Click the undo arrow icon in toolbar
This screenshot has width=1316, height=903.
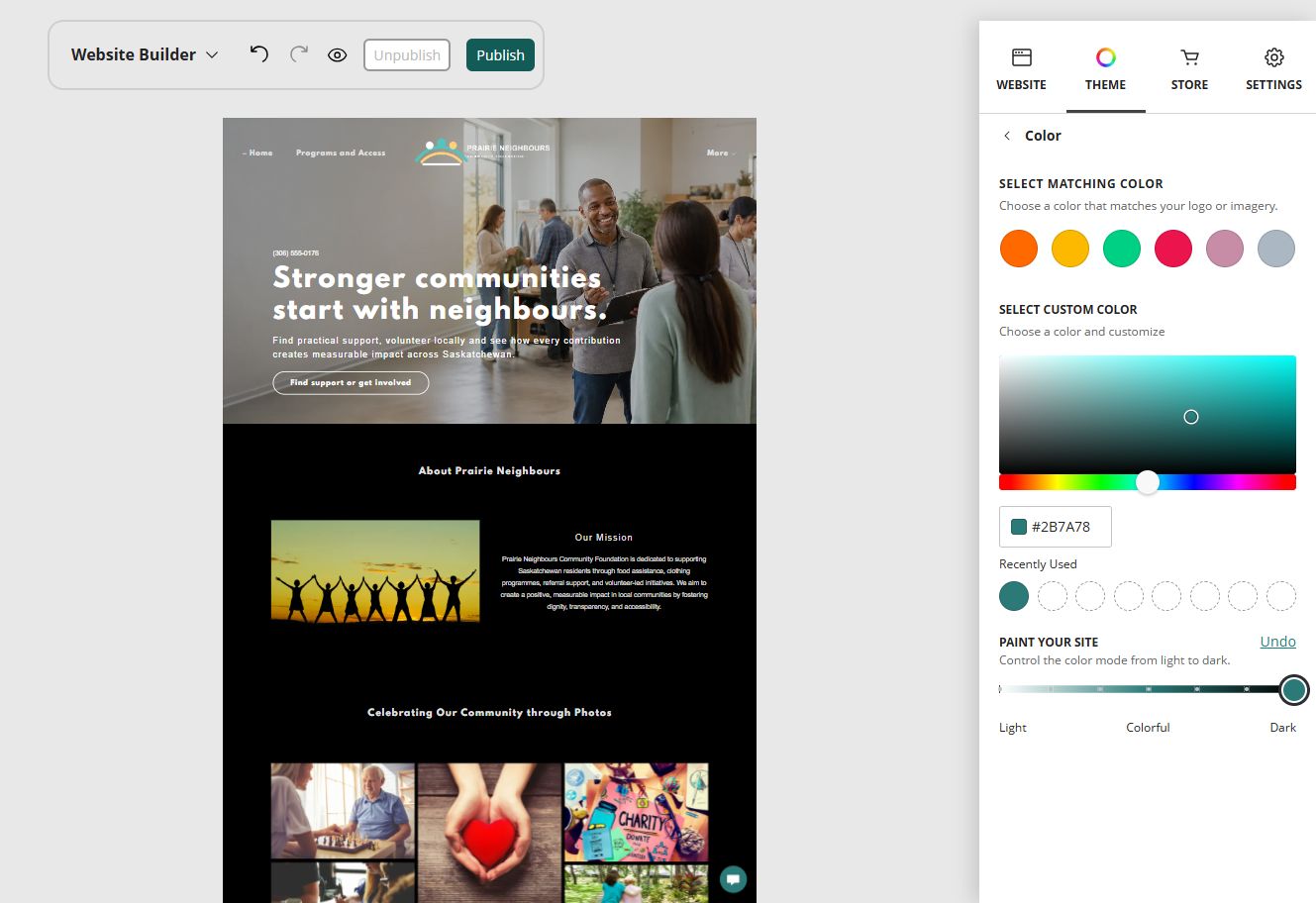[x=259, y=54]
